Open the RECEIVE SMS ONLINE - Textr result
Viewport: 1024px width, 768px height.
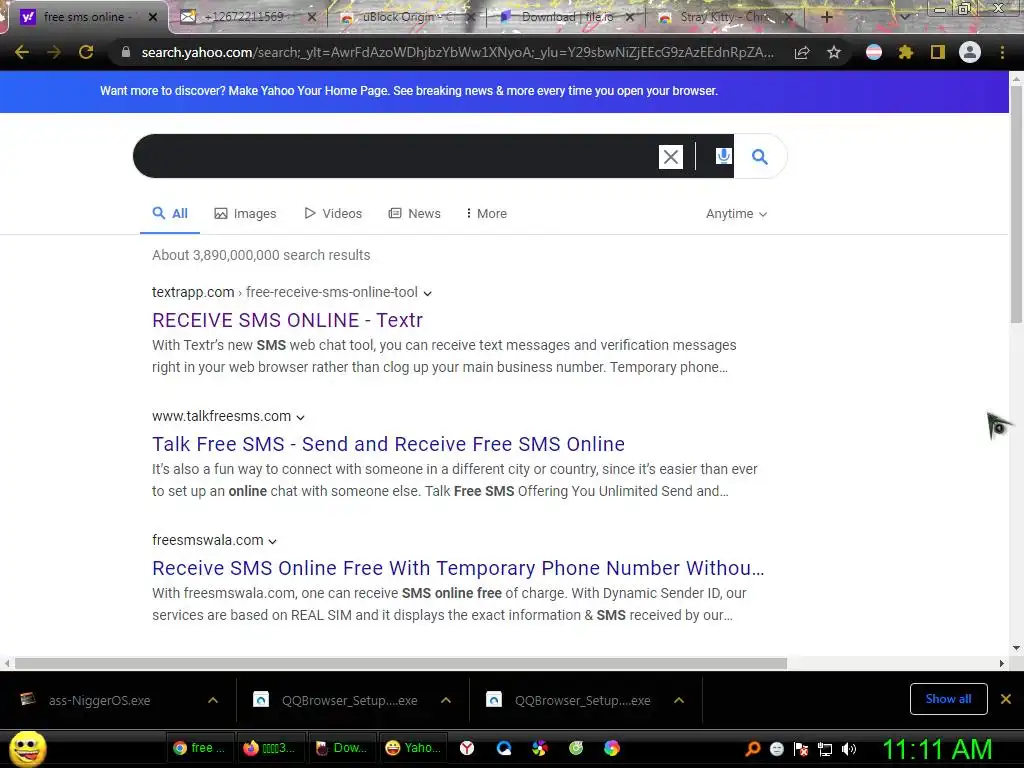287,320
